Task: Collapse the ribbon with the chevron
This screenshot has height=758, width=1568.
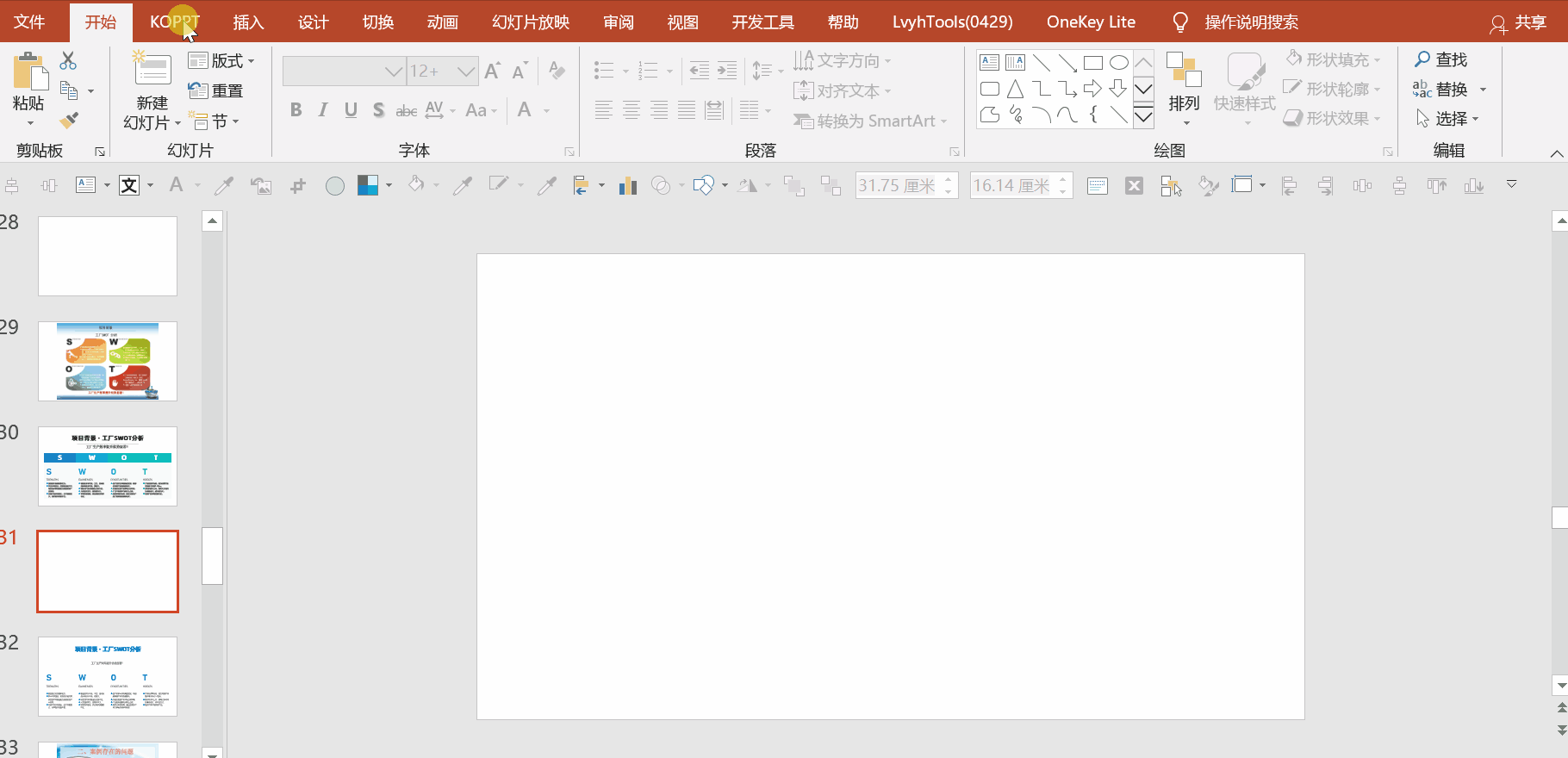Action: pos(1556,153)
